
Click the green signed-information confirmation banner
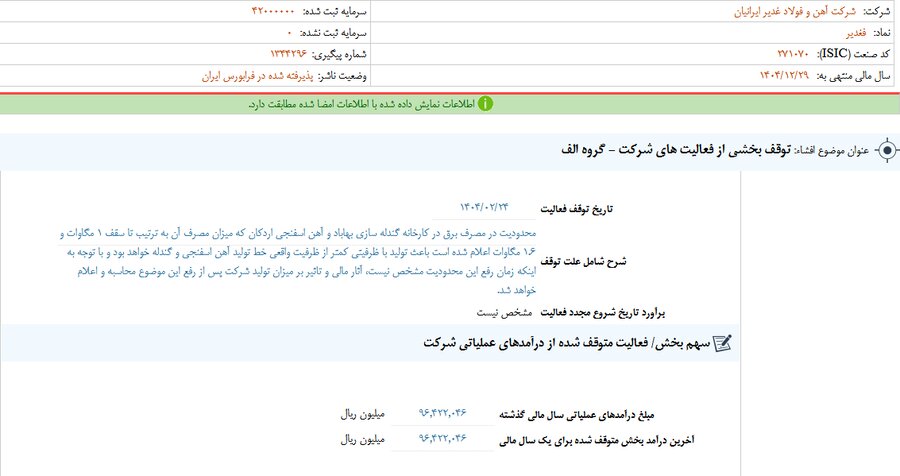[450, 104]
